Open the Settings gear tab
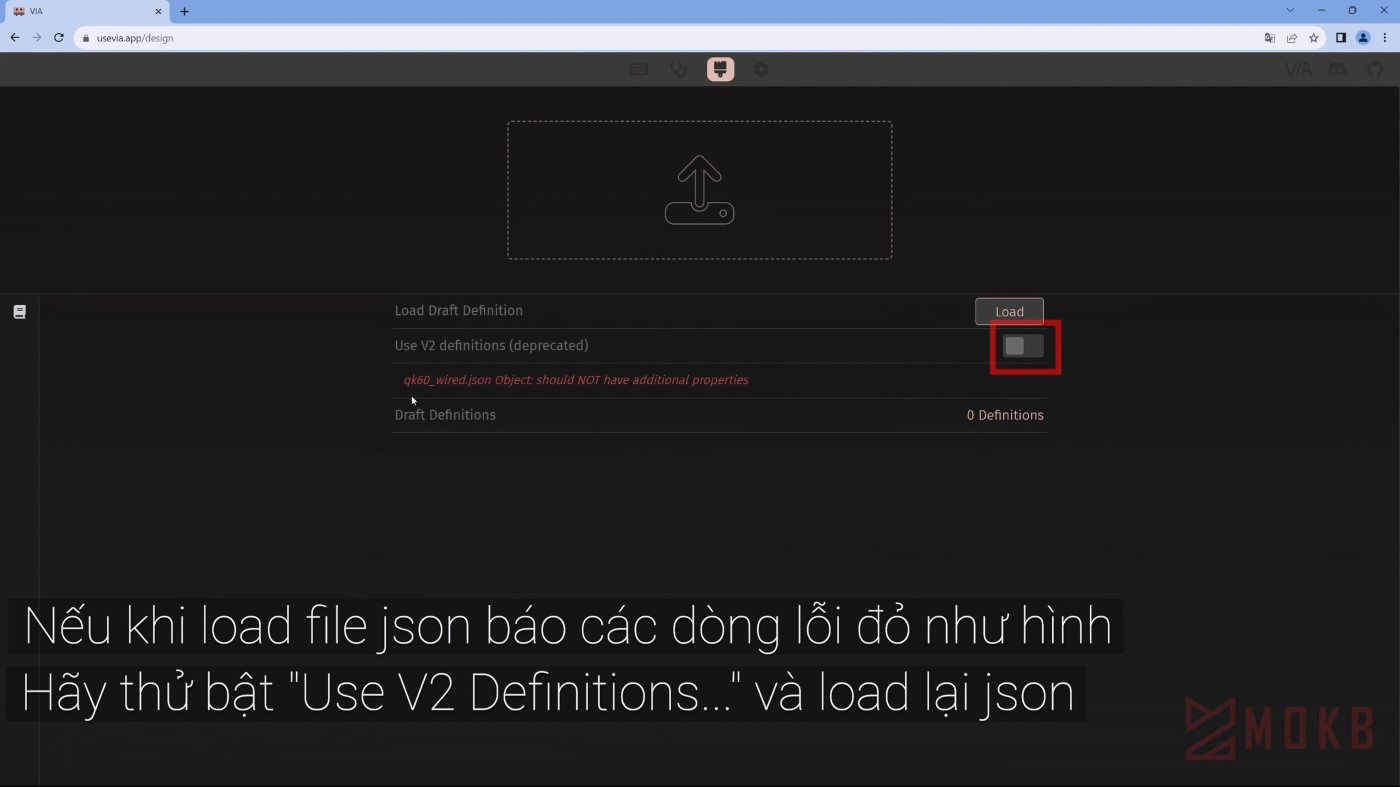 coord(761,69)
